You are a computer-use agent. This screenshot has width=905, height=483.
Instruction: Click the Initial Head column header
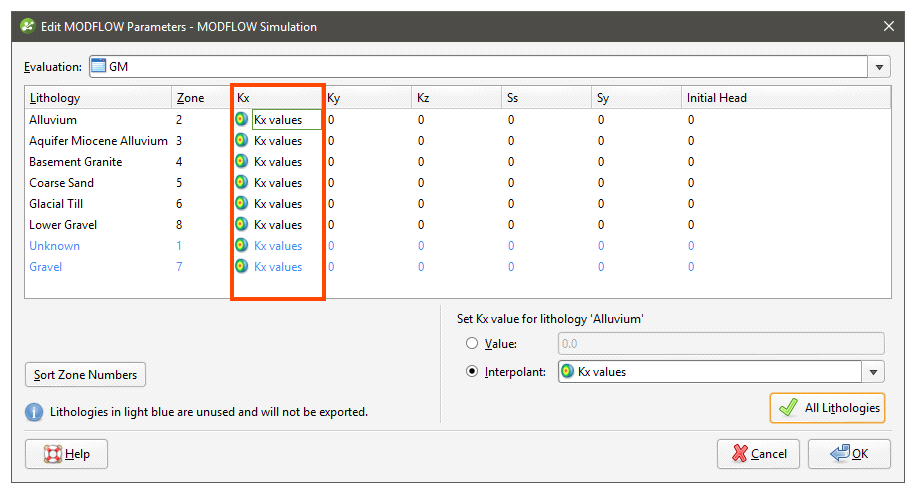[x=787, y=98]
